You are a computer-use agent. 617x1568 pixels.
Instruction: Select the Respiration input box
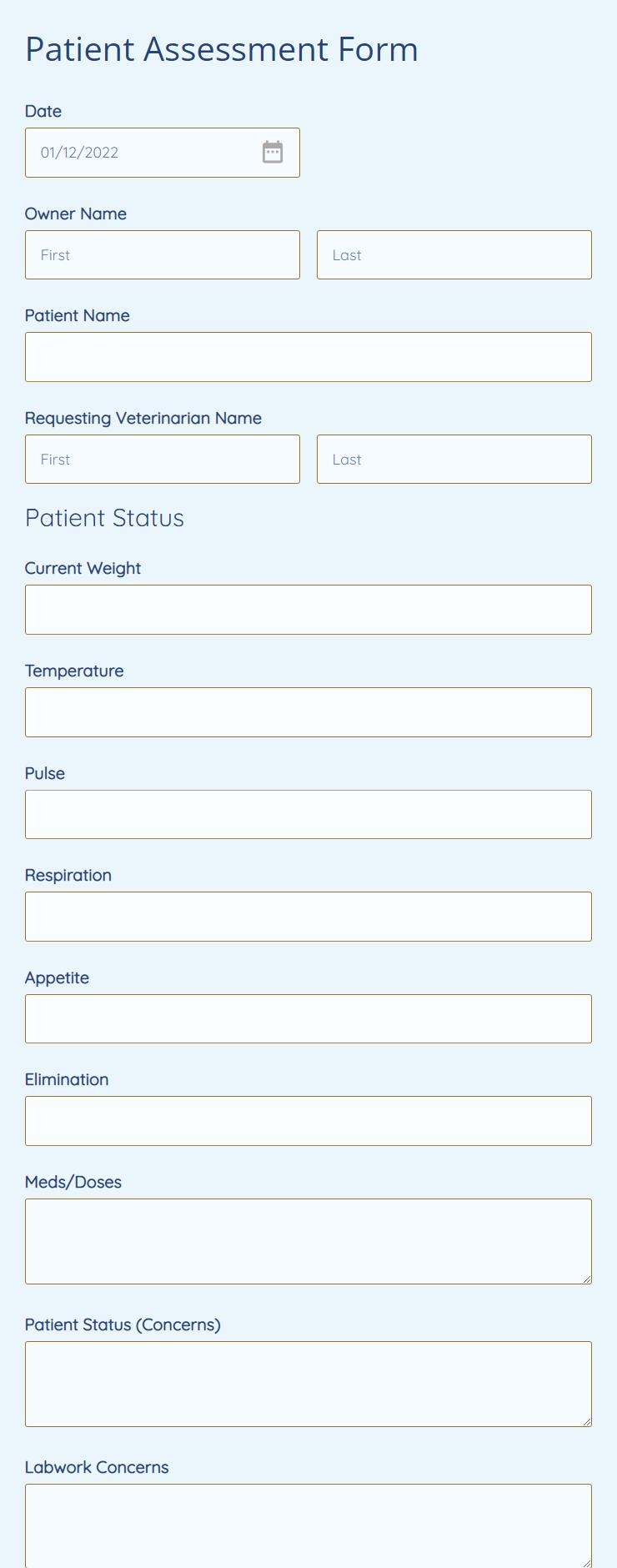coord(308,916)
